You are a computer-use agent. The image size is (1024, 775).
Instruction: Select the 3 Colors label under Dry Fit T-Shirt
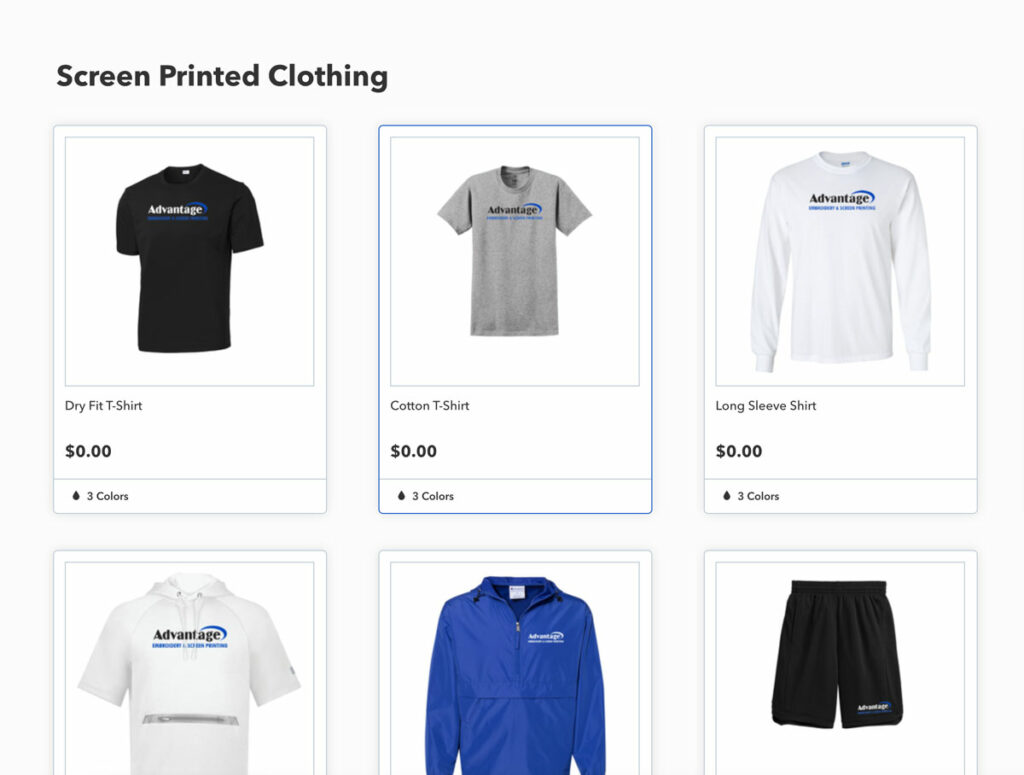(108, 496)
